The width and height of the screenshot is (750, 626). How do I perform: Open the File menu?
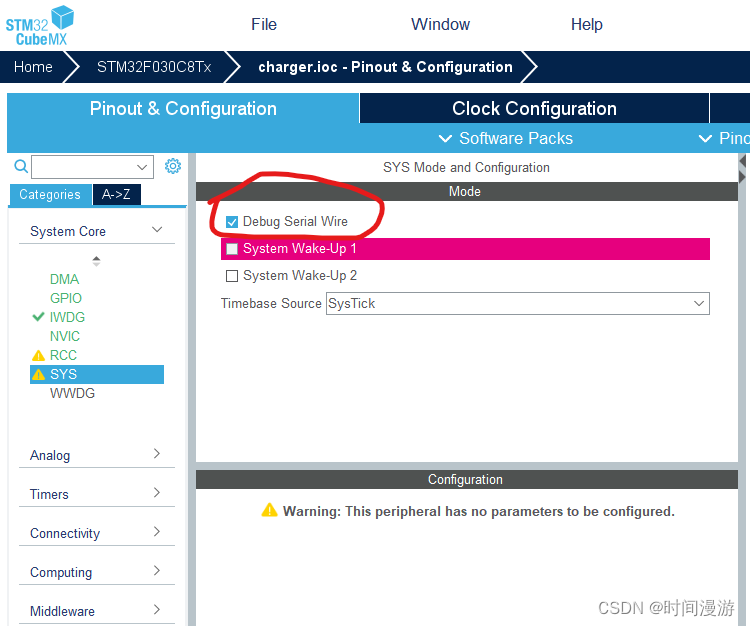264,24
